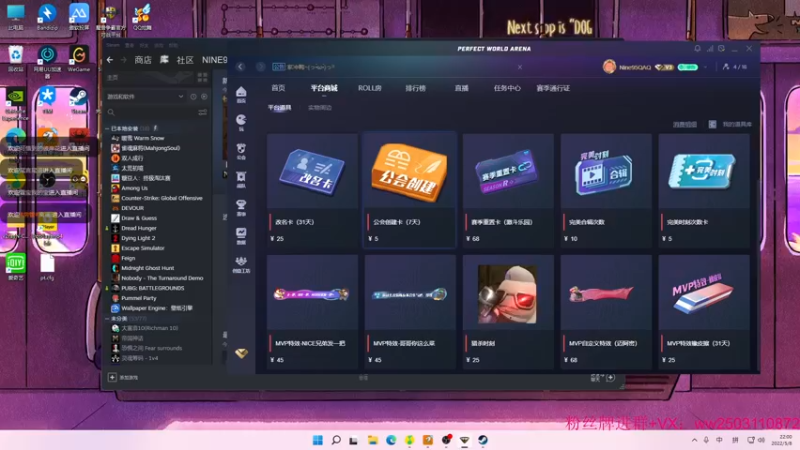Select the 合辑 highlight card priced ¥10
This screenshot has height=450, width=800.
point(606,190)
